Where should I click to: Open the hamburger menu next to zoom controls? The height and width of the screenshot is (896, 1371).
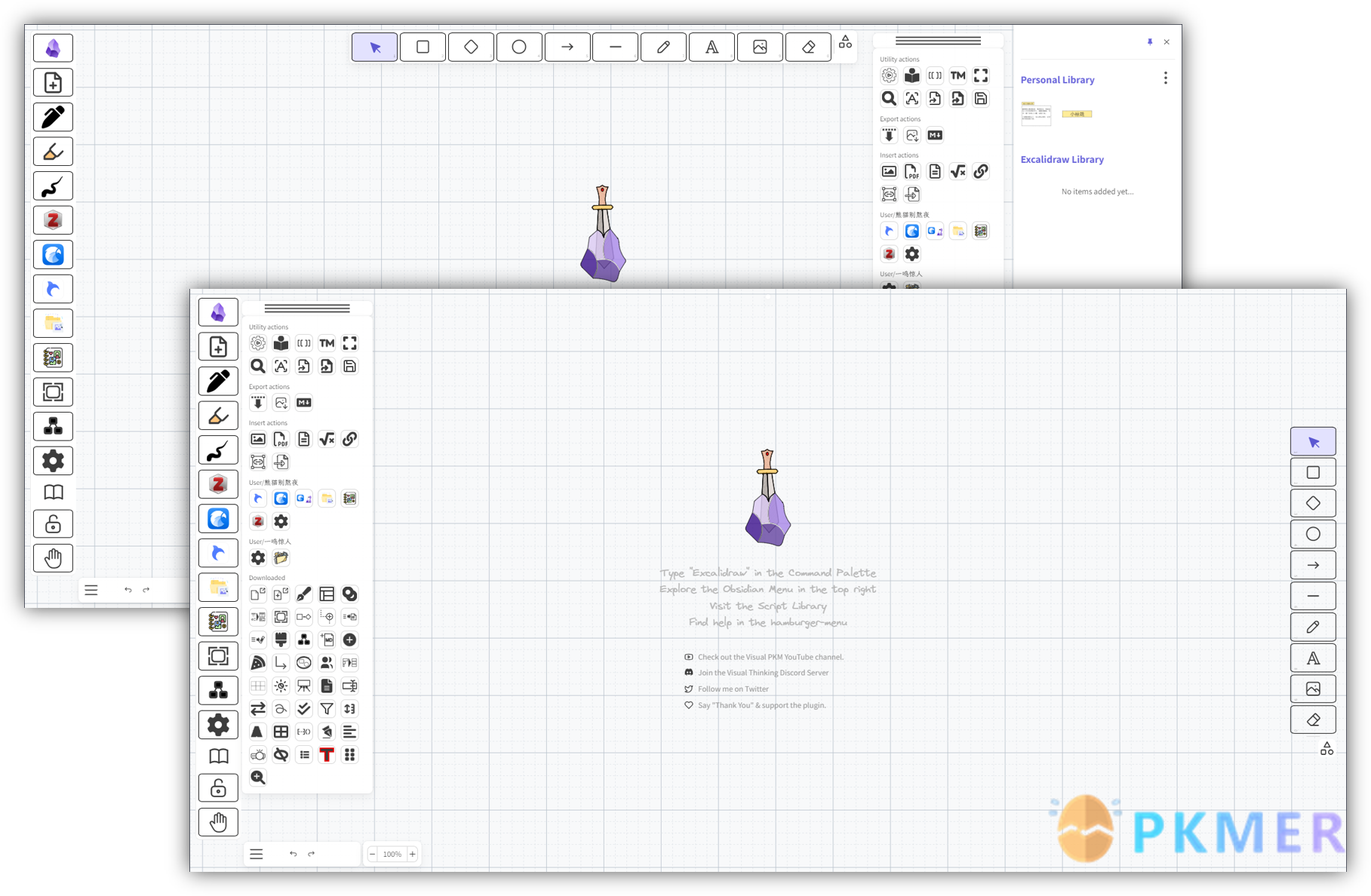257,854
